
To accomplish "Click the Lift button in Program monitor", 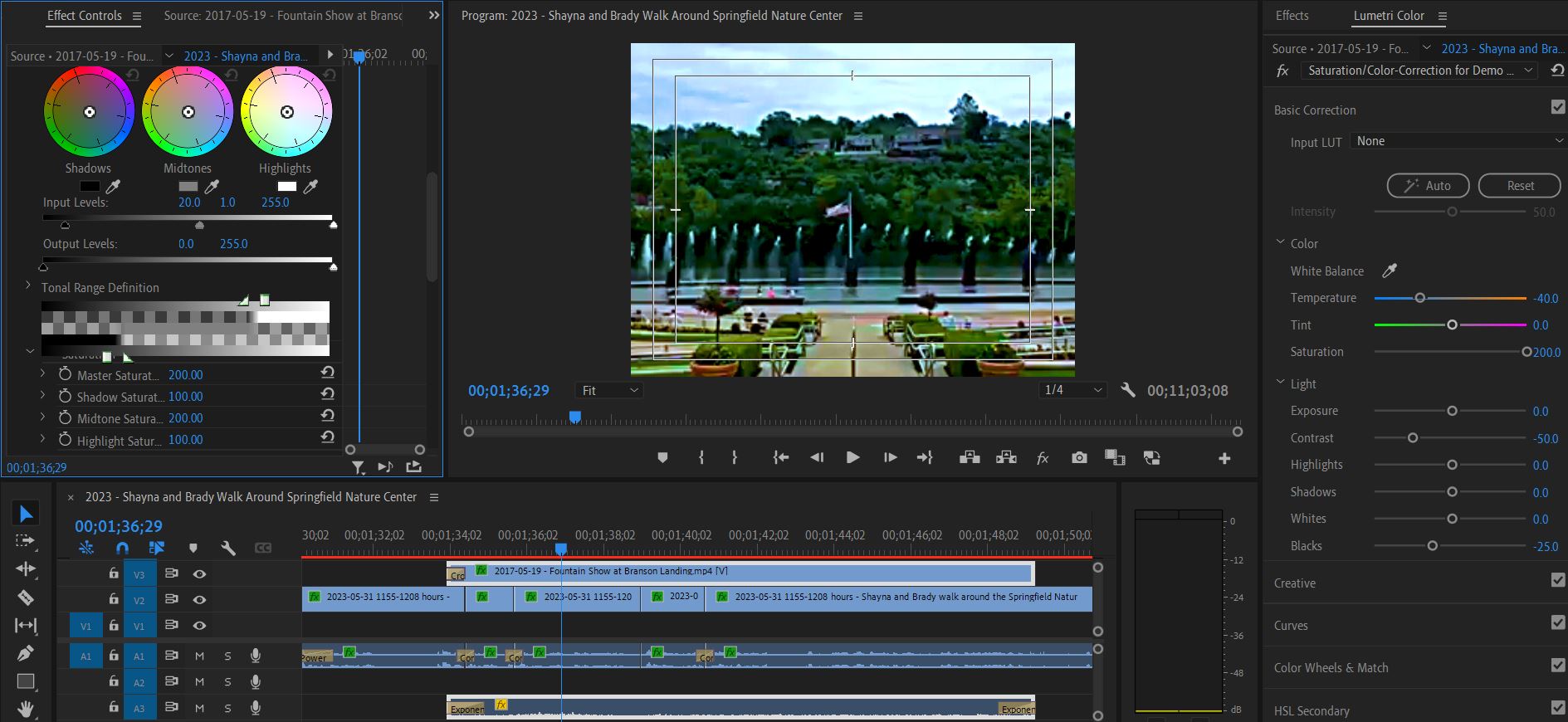I will (x=970, y=458).
